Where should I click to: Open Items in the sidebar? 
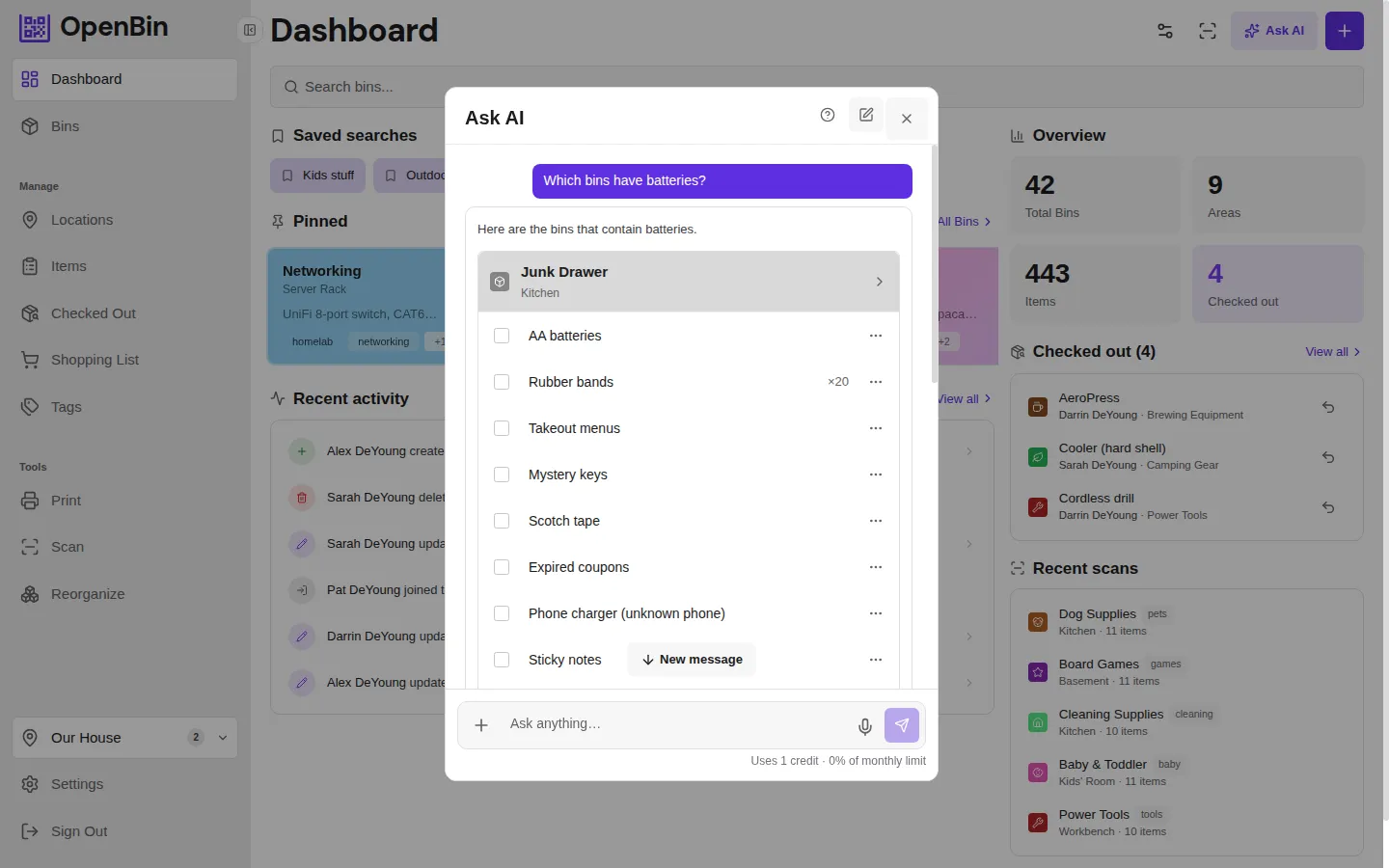pos(124,266)
